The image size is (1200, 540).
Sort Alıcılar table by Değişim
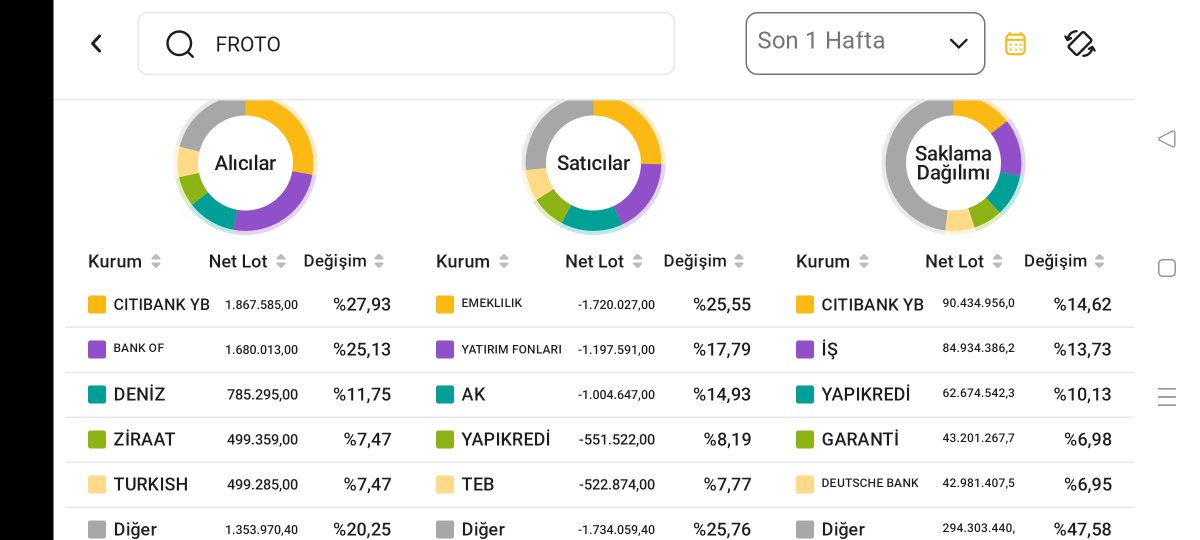click(x=344, y=261)
